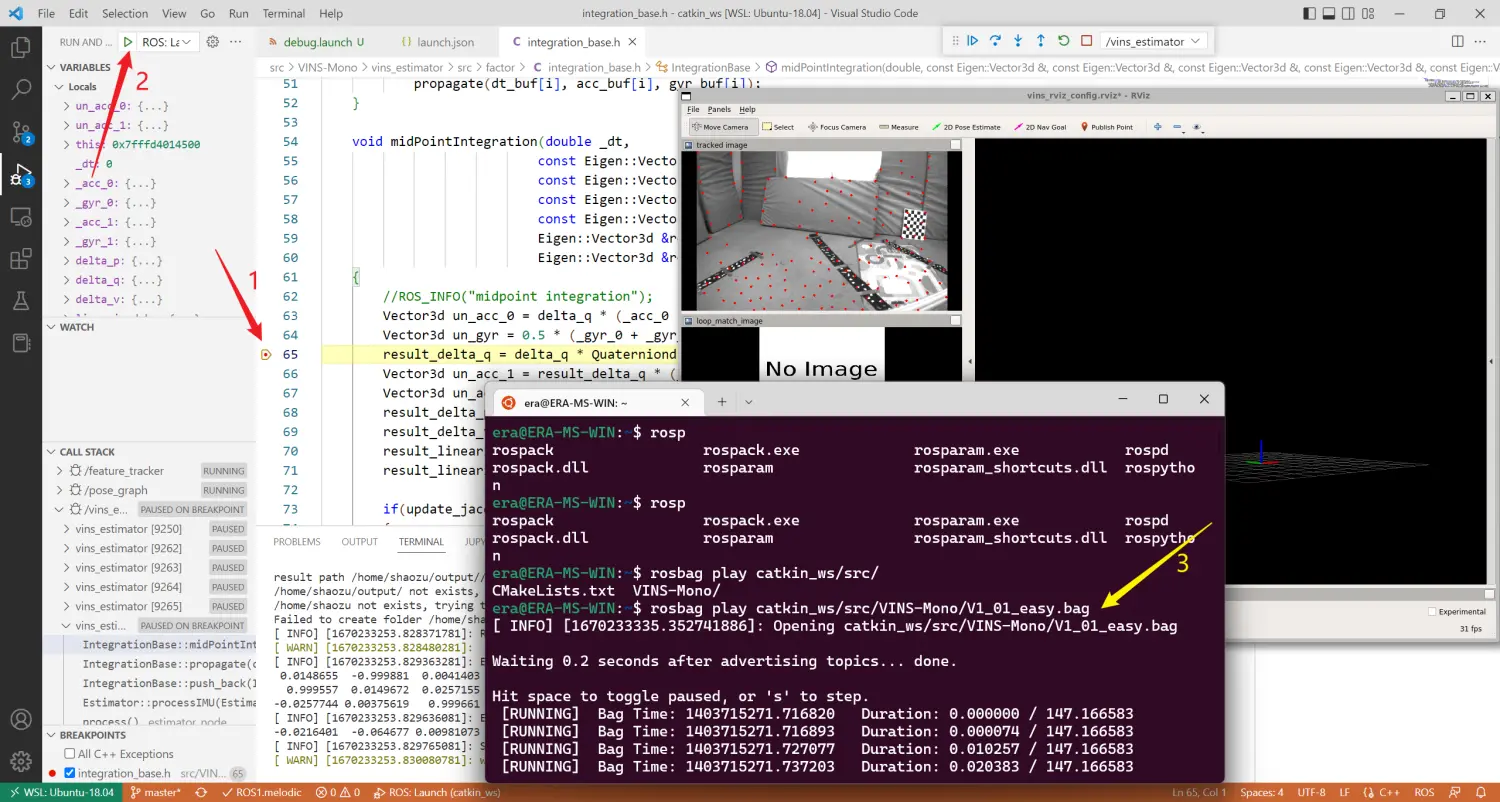Click the Step Over debug icon
This screenshot has height=802, width=1500.
[995, 41]
